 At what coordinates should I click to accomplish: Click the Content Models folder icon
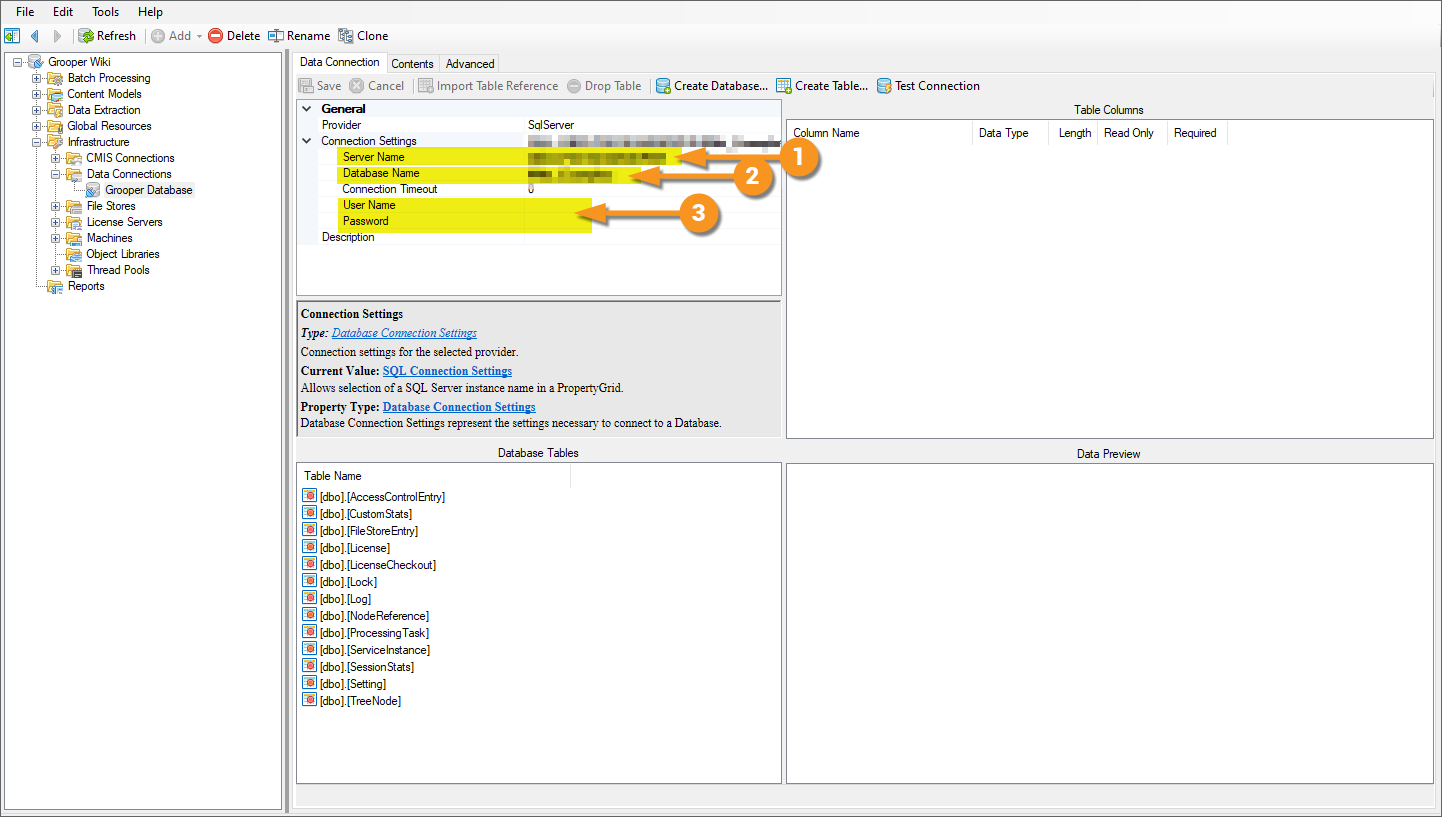[x=56, y=94]
